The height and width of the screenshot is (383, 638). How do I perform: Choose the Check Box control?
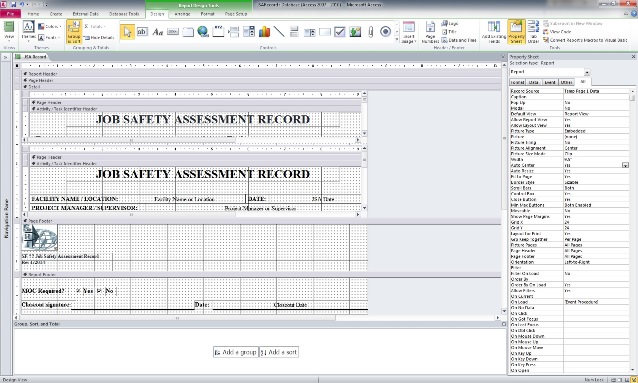pyautogui.click(x=340, y=31)
